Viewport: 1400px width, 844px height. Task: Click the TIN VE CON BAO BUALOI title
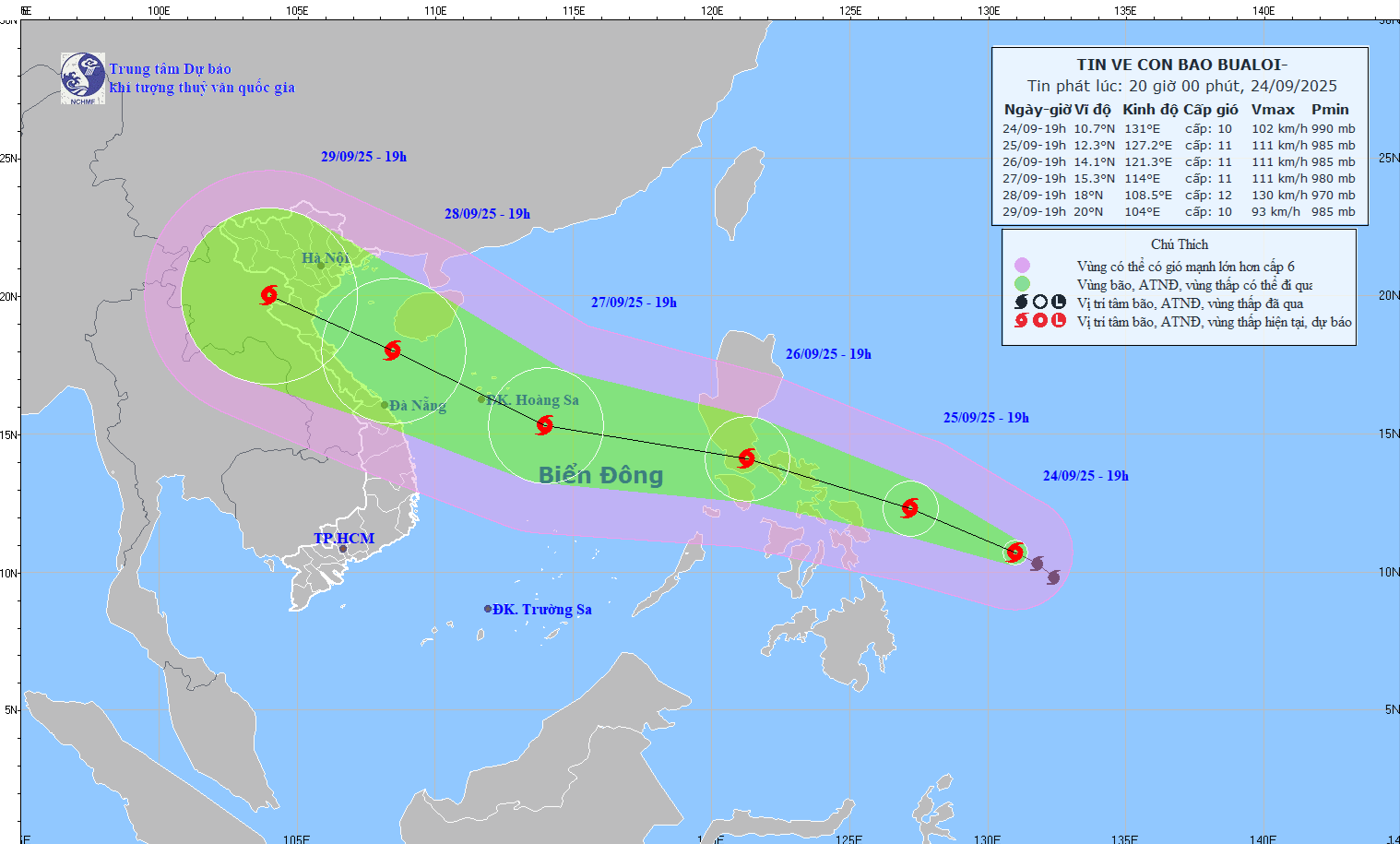[x=1181, y=65]
